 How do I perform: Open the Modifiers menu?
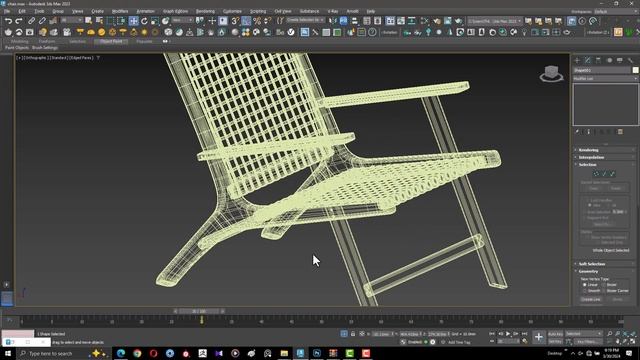pyautogui.click(x=120, y=11)
